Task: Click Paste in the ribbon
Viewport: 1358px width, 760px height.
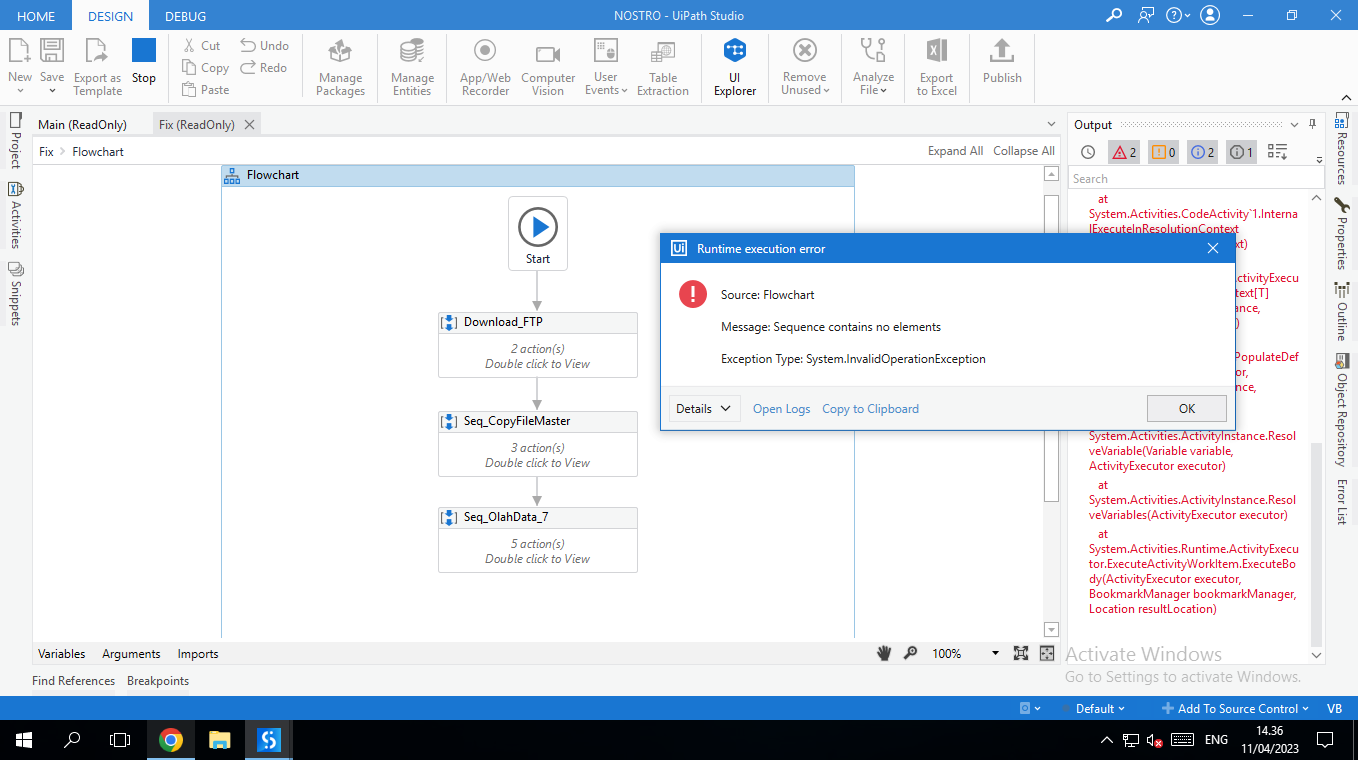Action: coord(205,89)
